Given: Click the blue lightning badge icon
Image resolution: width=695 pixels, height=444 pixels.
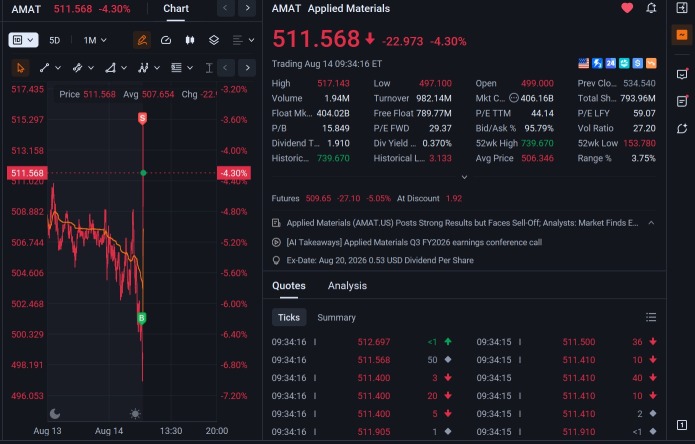Looking at the screenshot, I should tap(597, 63).
